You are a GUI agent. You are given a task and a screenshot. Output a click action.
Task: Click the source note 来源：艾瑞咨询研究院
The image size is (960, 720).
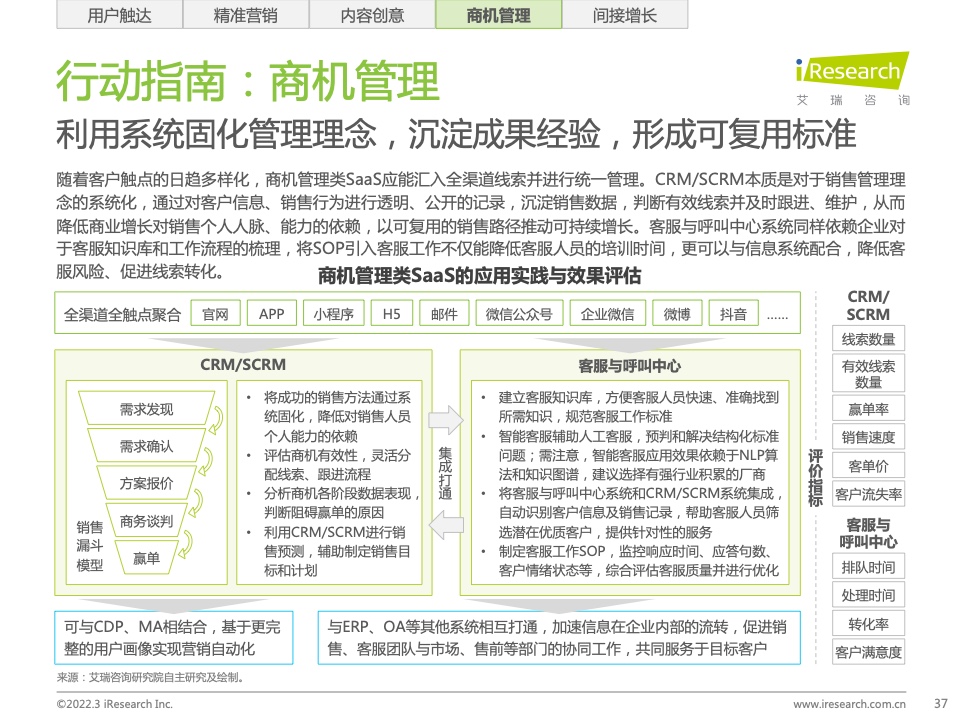point(152,677)
